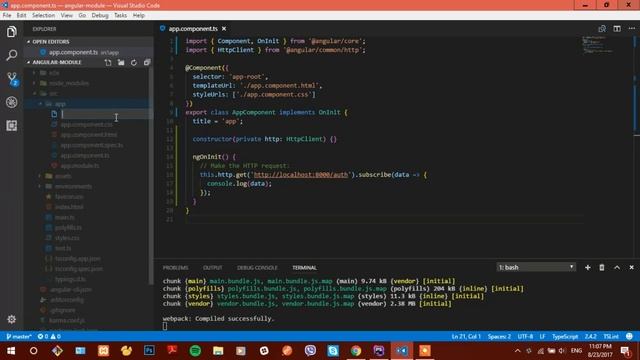Select the app.component.ts editor tab
This screenshot has height=360, width=640.
click(193, 29)
